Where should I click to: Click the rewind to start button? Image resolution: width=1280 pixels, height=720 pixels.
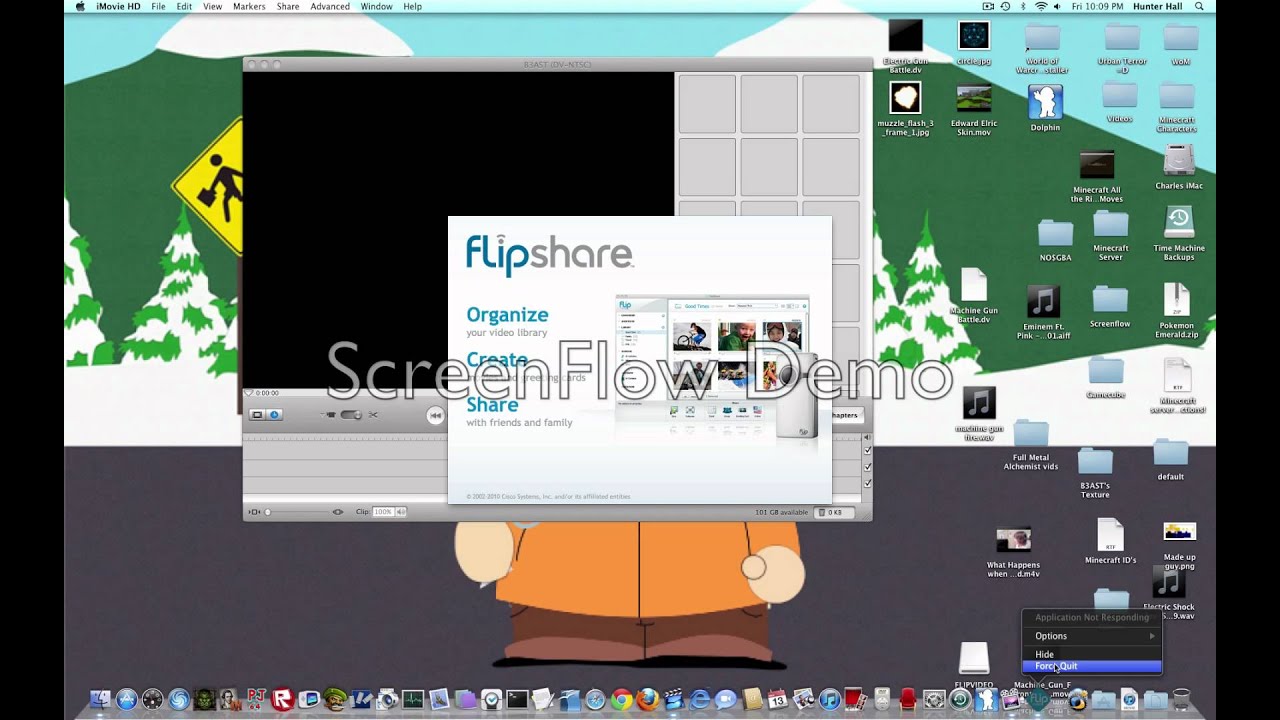coord(436,415)
